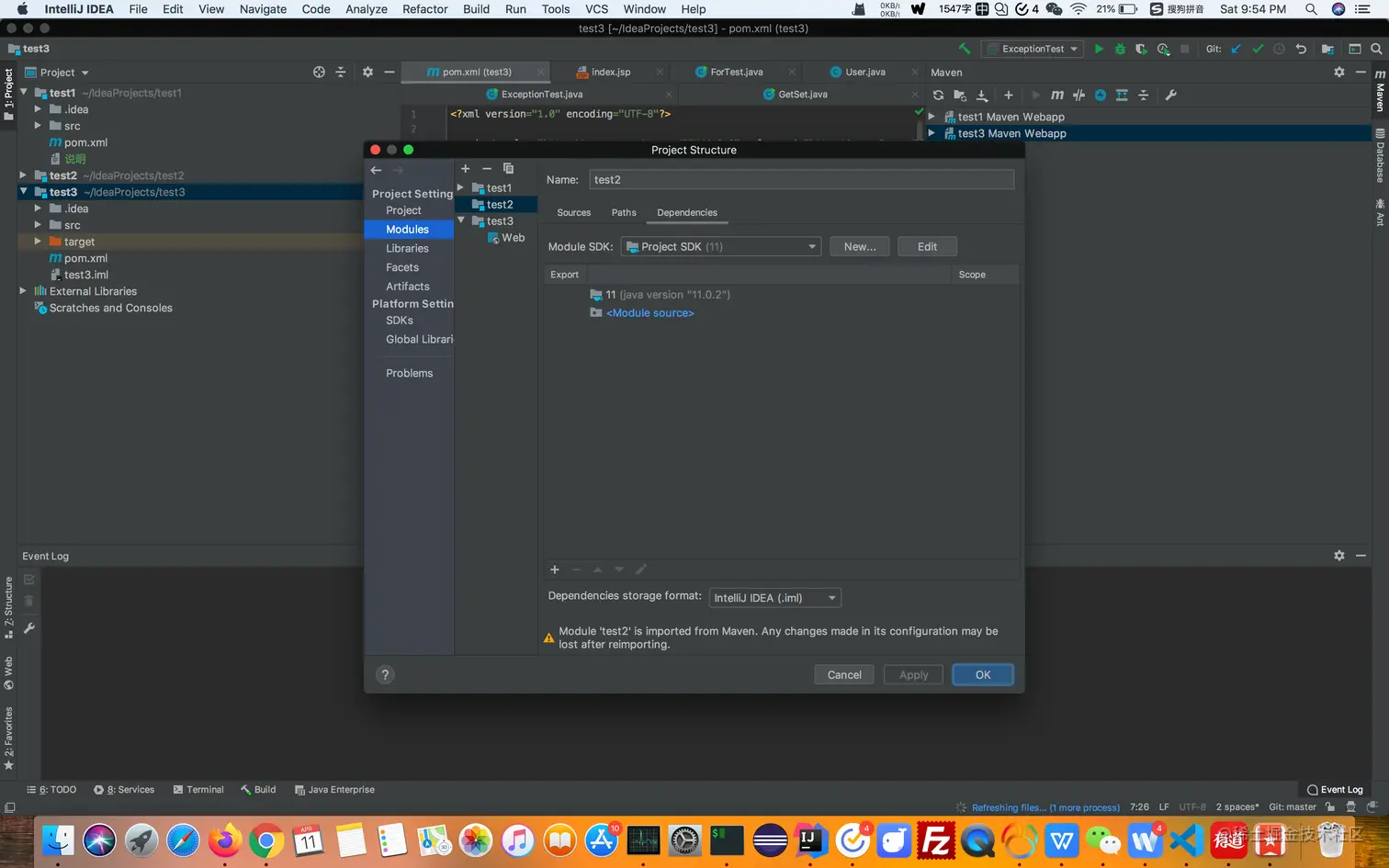The height and width of the screenshot is (868, 1389).
Task: Toggle the Maven side tool window stripe
Action: pos(1380,90)
